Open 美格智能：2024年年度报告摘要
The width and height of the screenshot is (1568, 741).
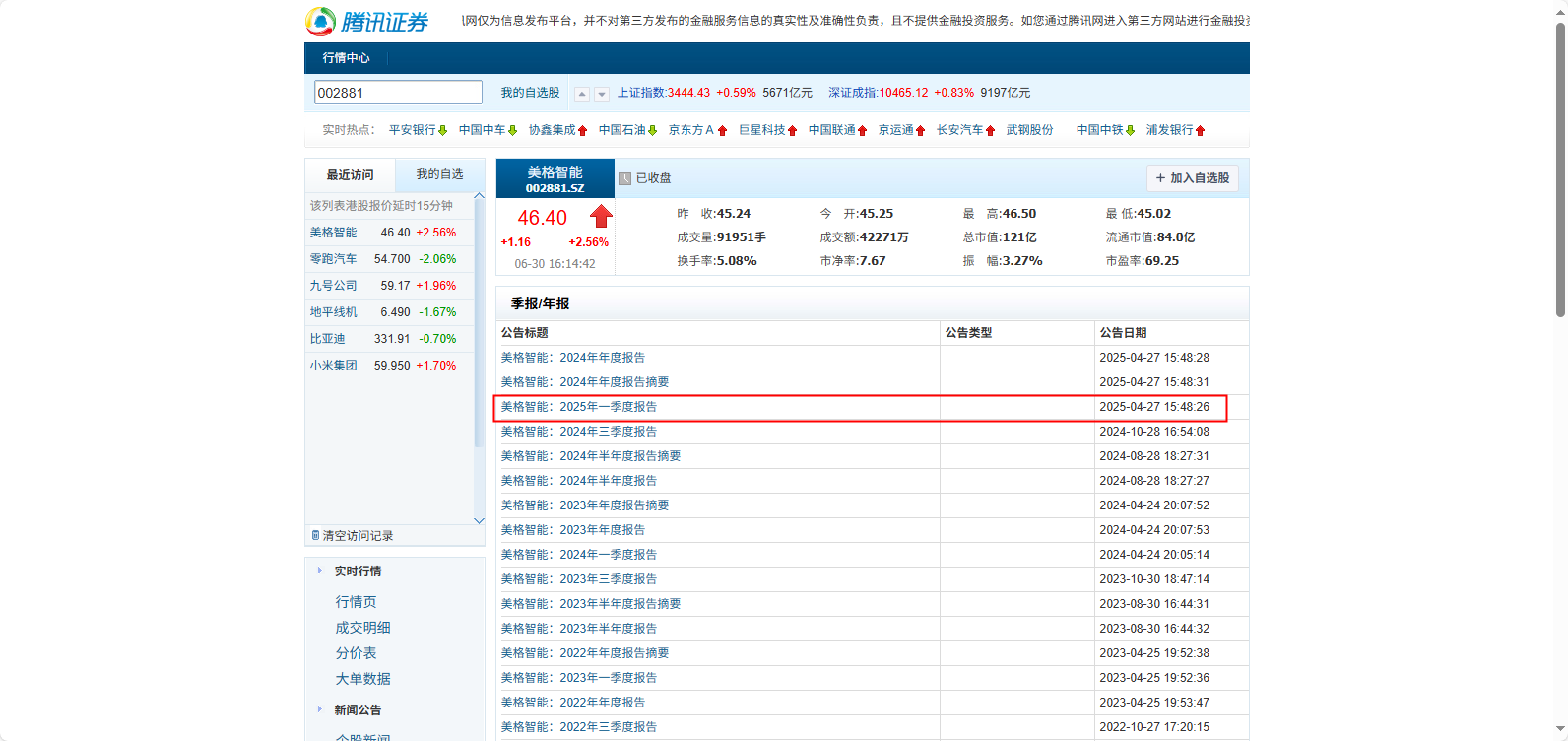coord(585,382)
